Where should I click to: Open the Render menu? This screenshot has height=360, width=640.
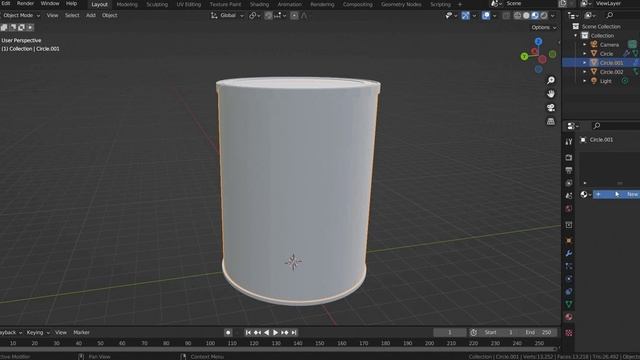pyautogui.click(x=25, y=3)
